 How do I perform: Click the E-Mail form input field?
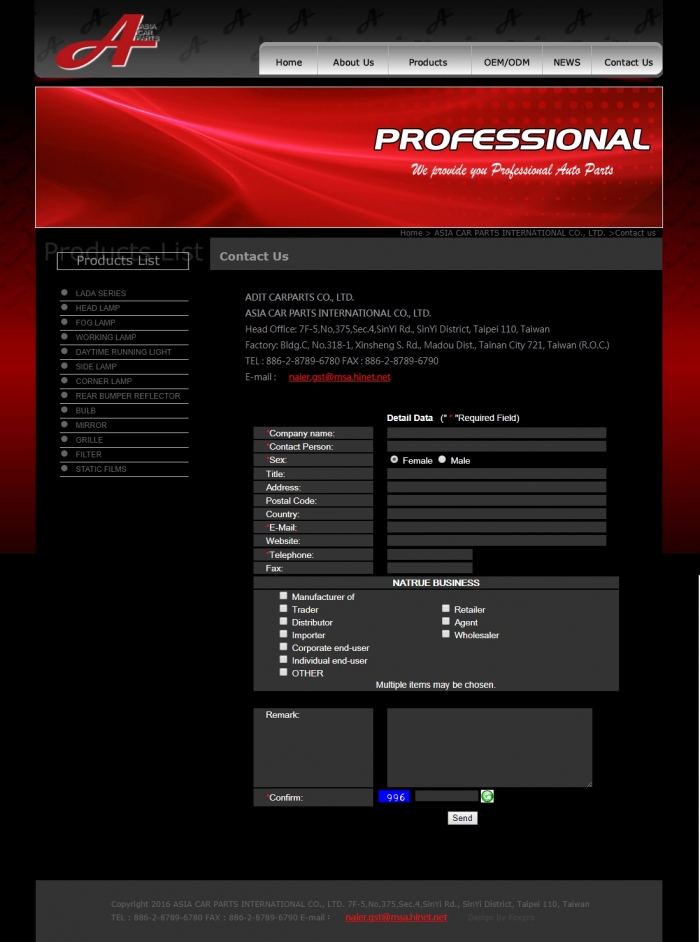pos(496,527)
